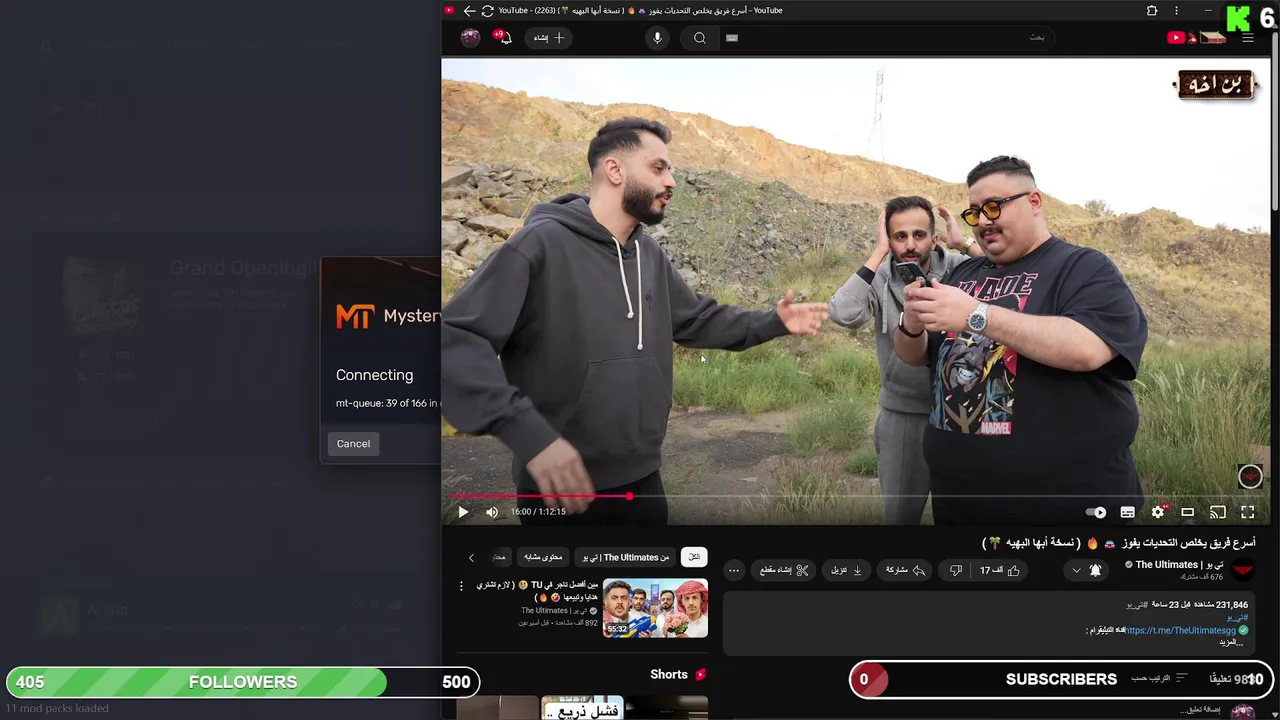Image resolution: width=1280 pixels, height=720 pixels.
Task: Click the on-screen keyboard icon in search
Action: click(x=732, y=38)
